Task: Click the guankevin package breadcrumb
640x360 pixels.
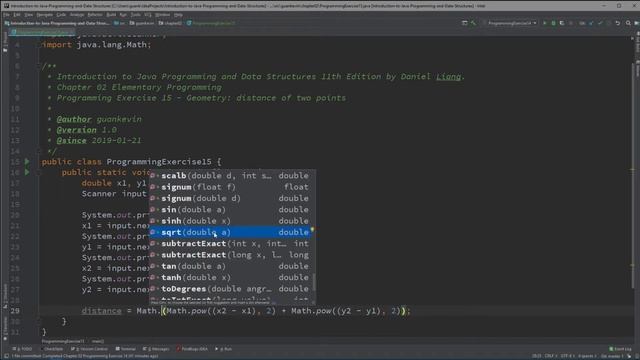Action: tap(142, 23)
